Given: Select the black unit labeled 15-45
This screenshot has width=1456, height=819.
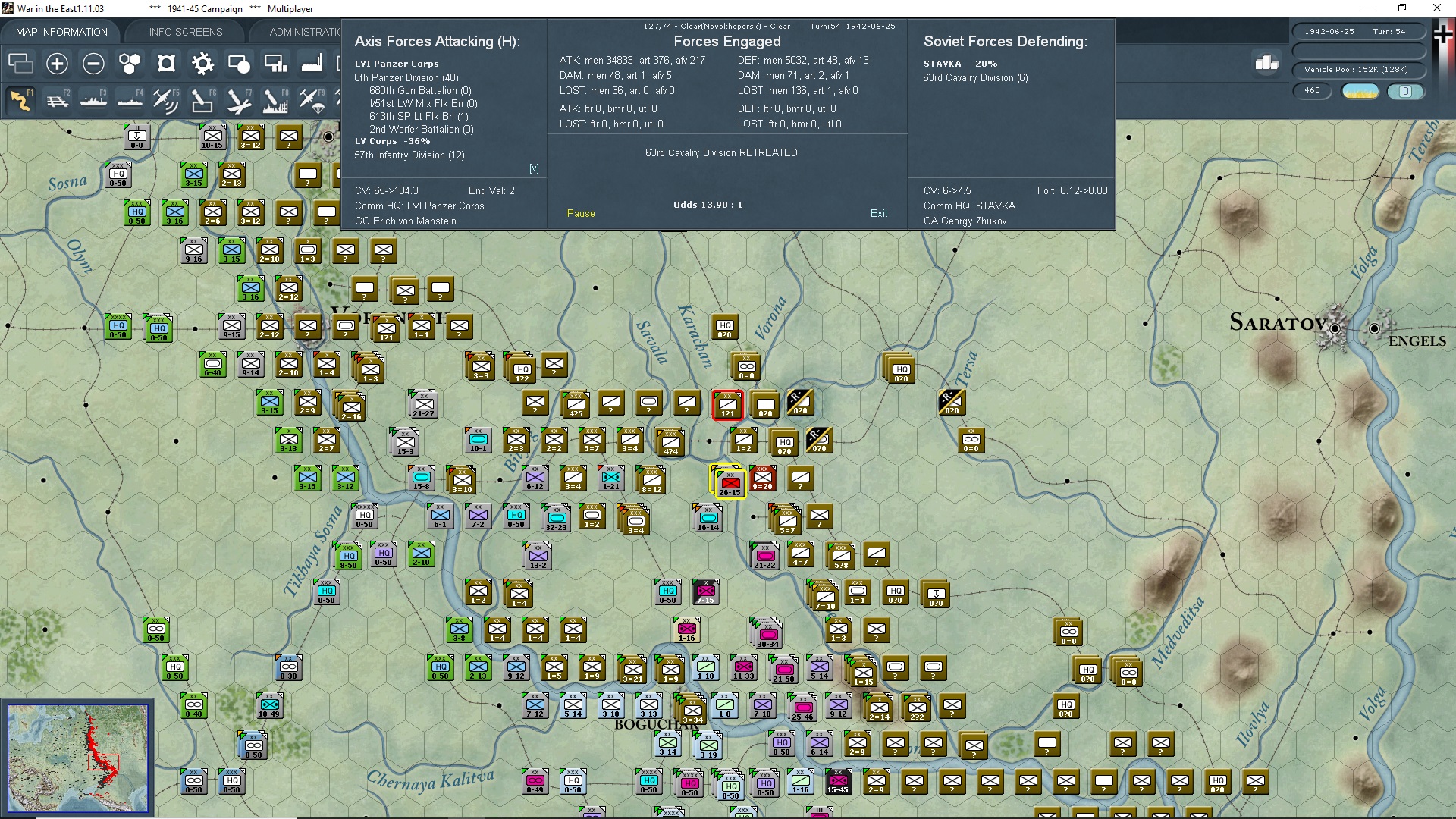Looking at the screenshot, I should 838,781.
